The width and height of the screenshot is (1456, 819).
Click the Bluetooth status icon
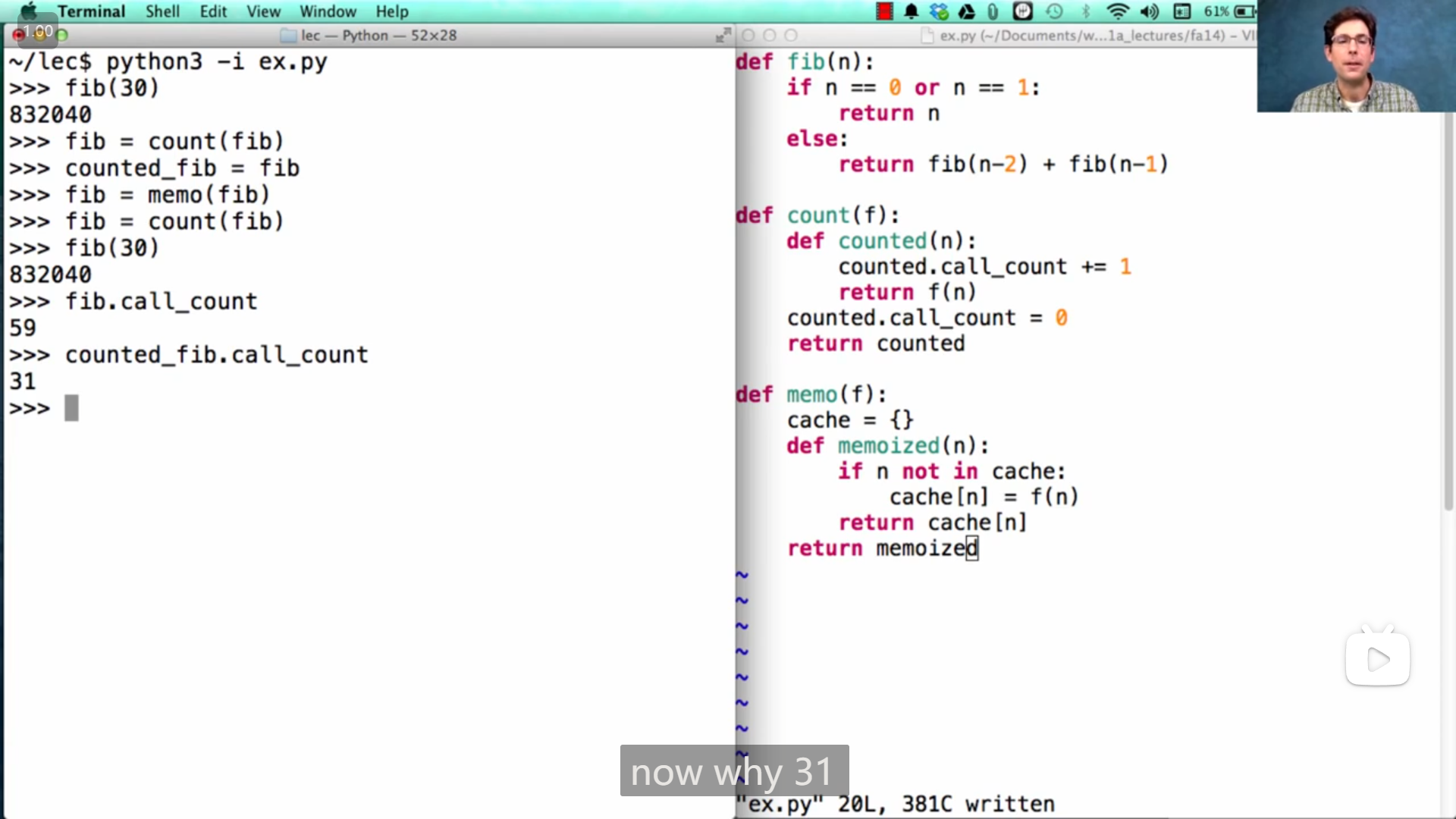point(1086,11)
